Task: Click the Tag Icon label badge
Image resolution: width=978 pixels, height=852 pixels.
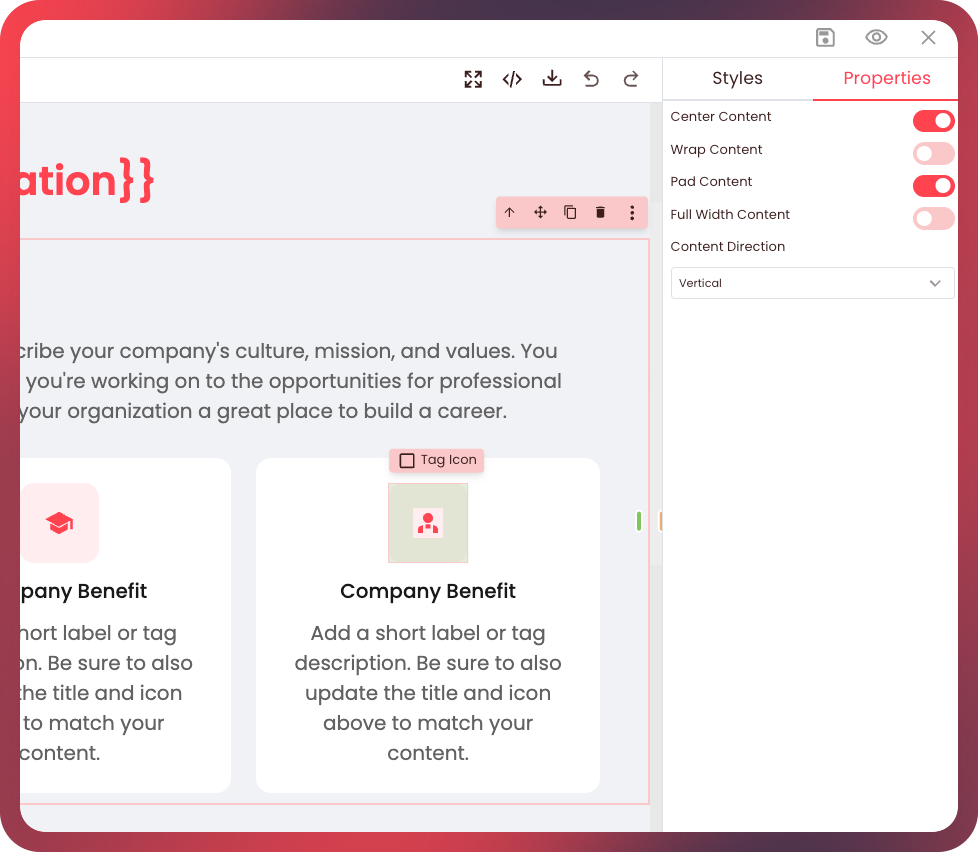Action: point(437,460)
